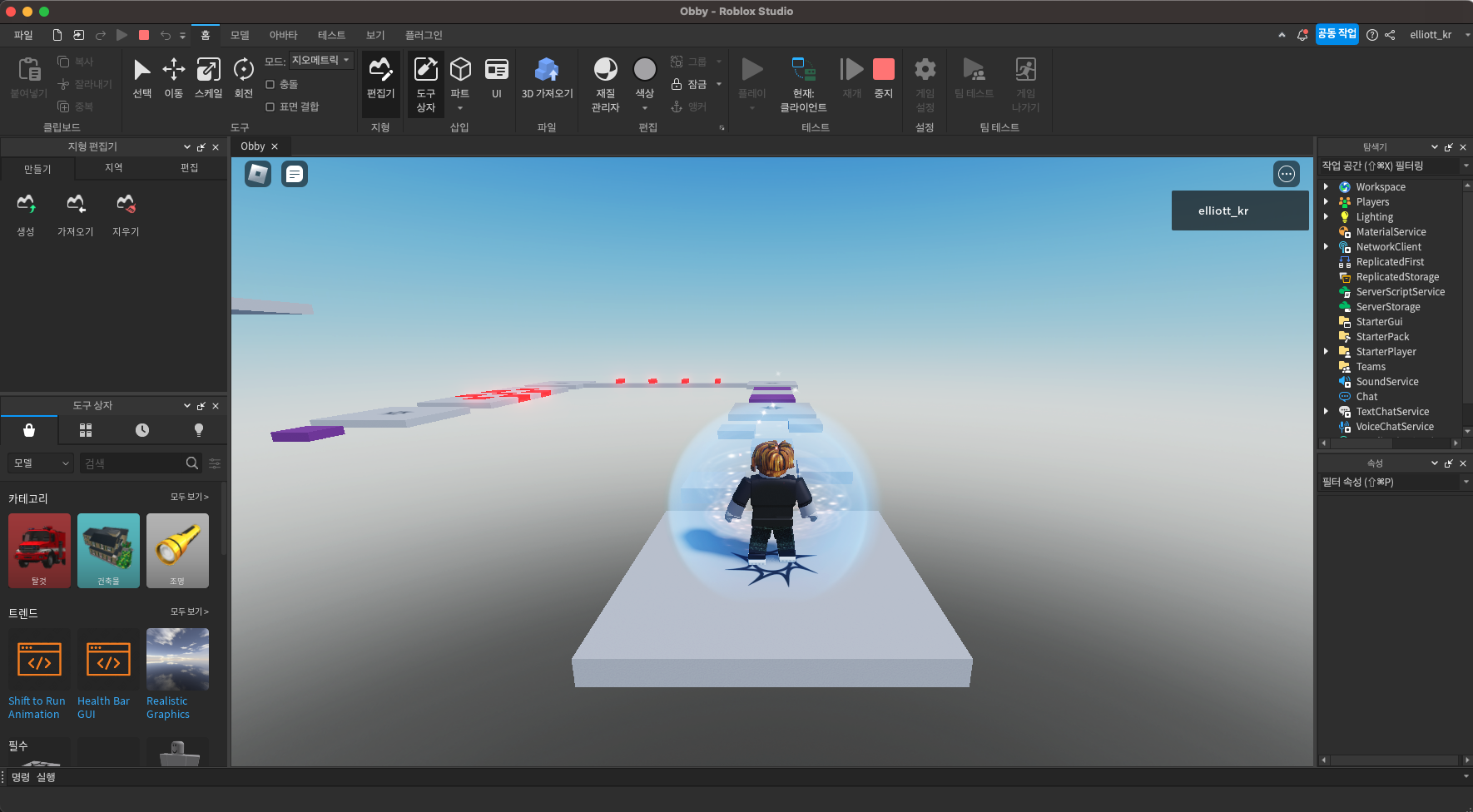The width and height of the screenshot is (1473, 812).
Task: Click the share icon near username
Action: tap(1390, 35)
